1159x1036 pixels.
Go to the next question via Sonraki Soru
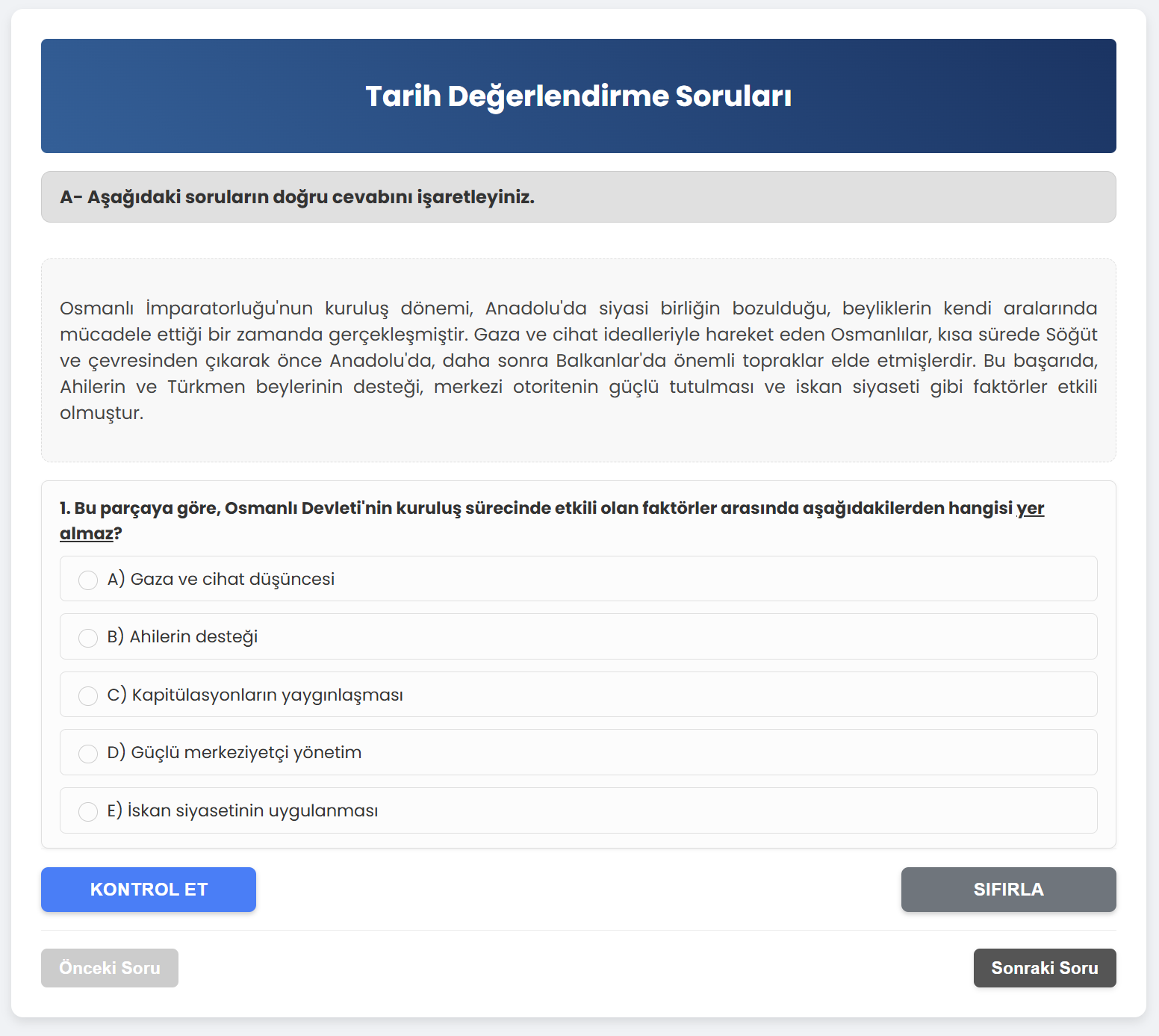click(x=1044, y=968)
